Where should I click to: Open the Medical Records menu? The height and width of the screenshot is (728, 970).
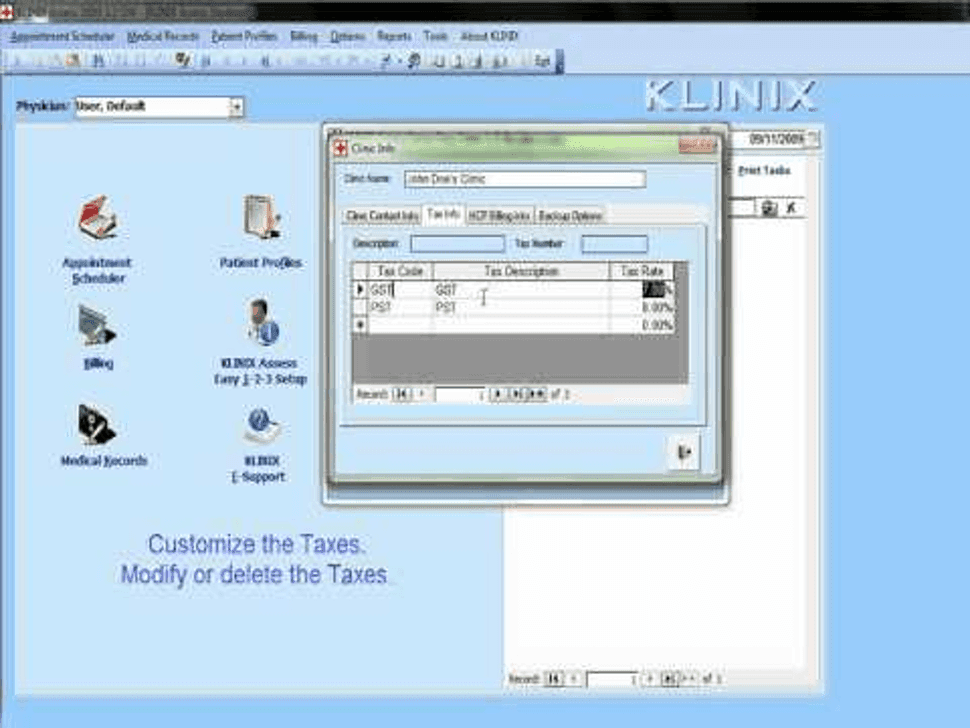pyautogui.click(x=163, y=36)
